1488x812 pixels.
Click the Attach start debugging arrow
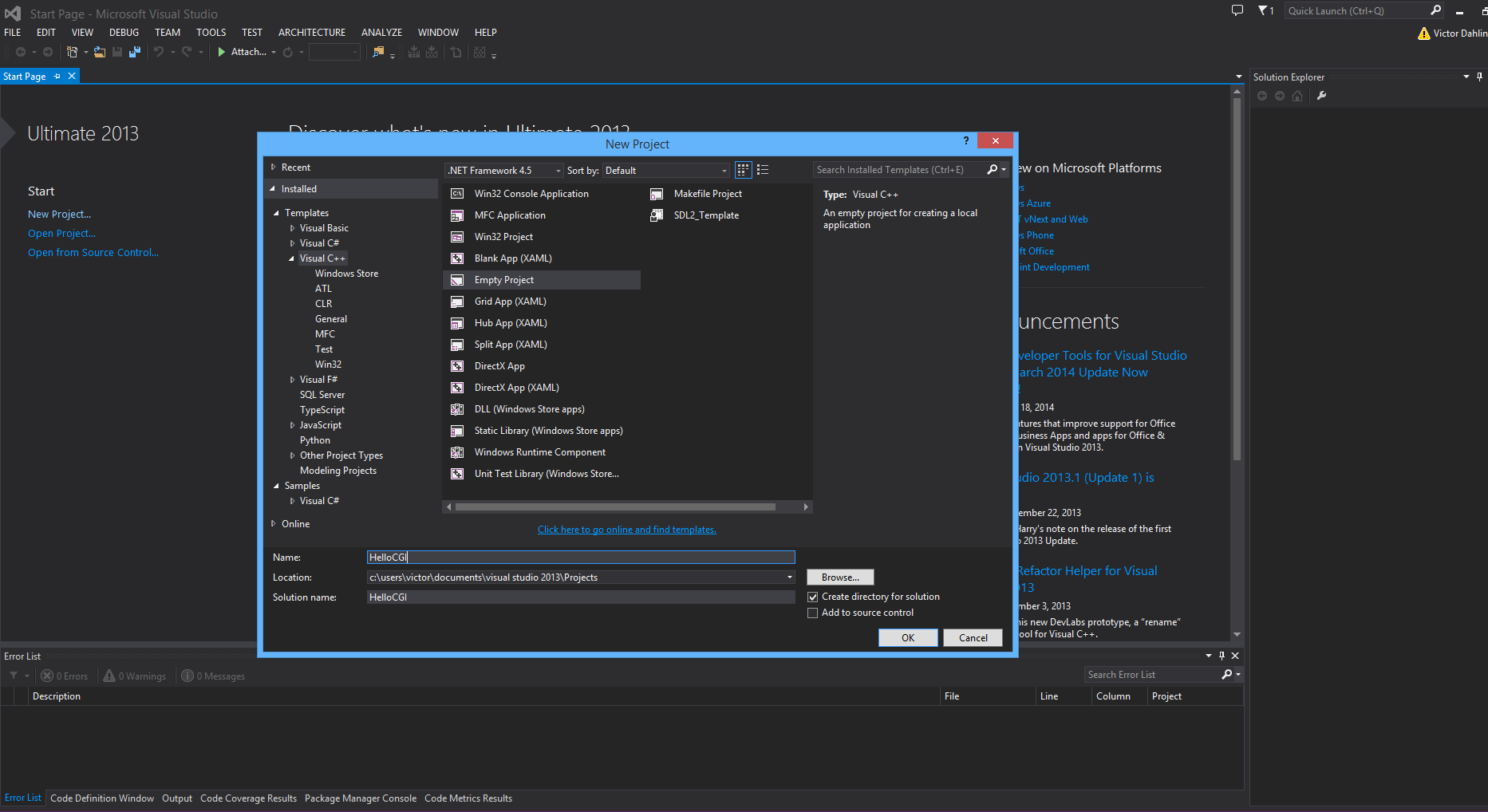click(222, 52)
